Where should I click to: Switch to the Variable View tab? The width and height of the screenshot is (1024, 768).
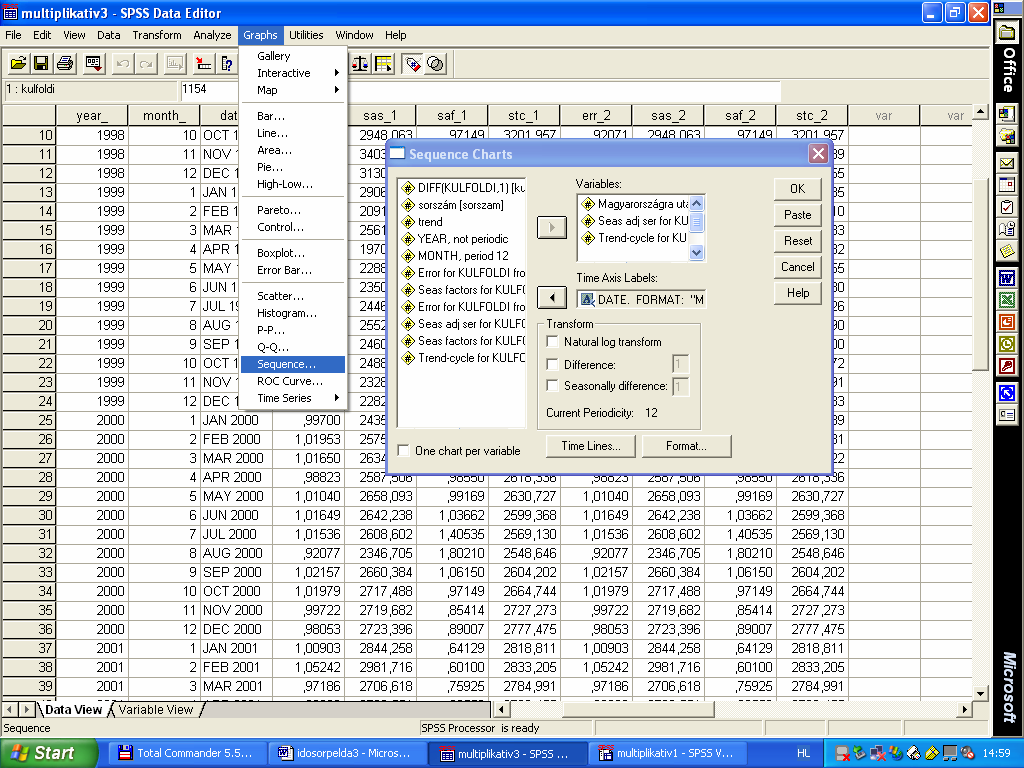155,709
